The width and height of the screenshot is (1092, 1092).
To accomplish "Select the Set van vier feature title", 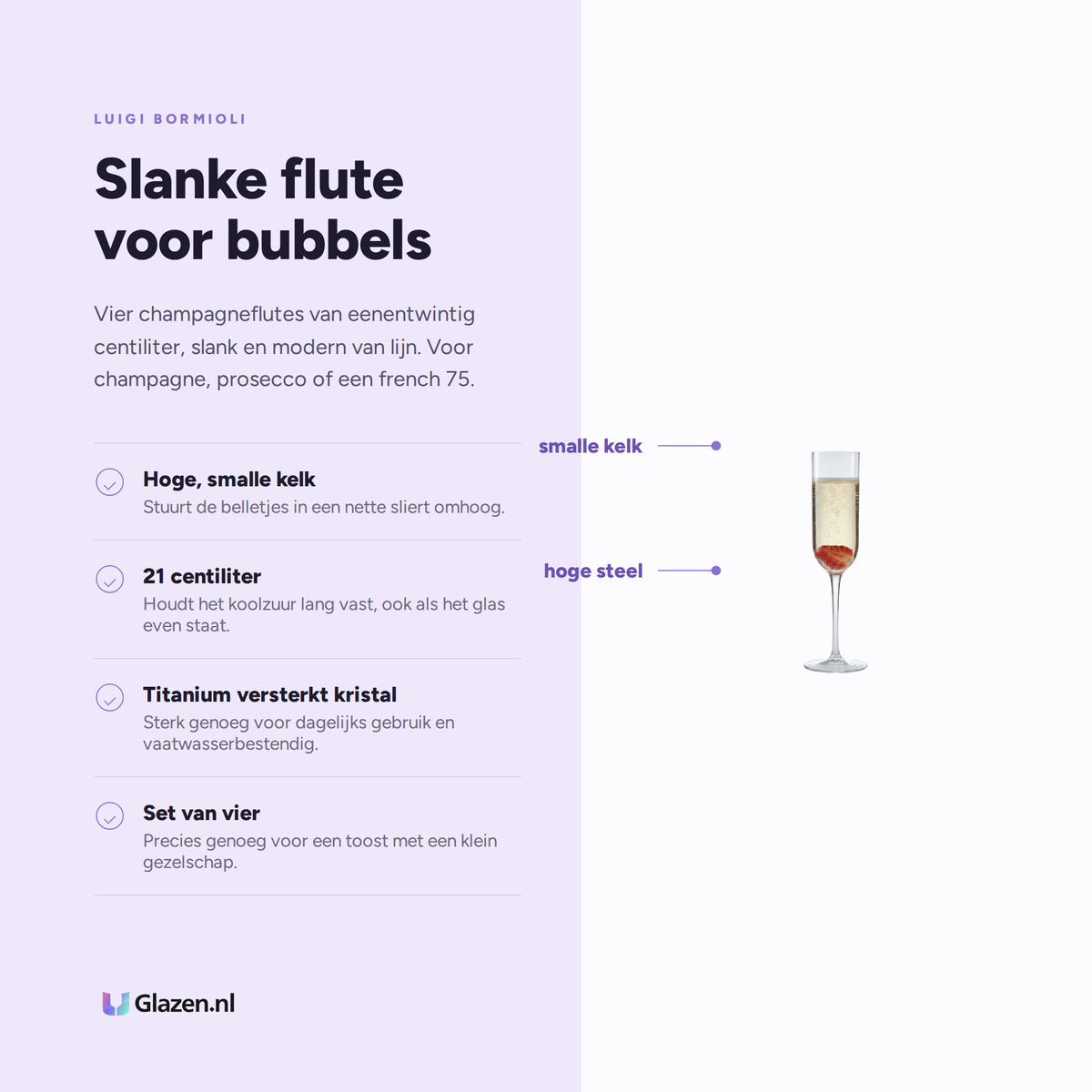I will 201,813.
